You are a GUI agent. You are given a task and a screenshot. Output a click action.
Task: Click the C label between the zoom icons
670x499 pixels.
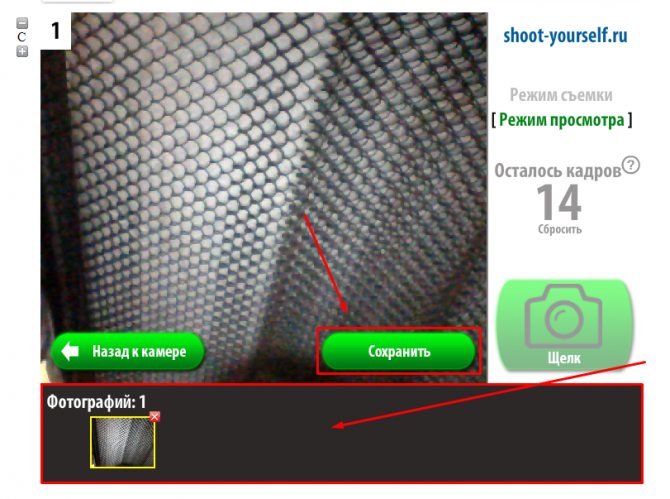(22, 37)
